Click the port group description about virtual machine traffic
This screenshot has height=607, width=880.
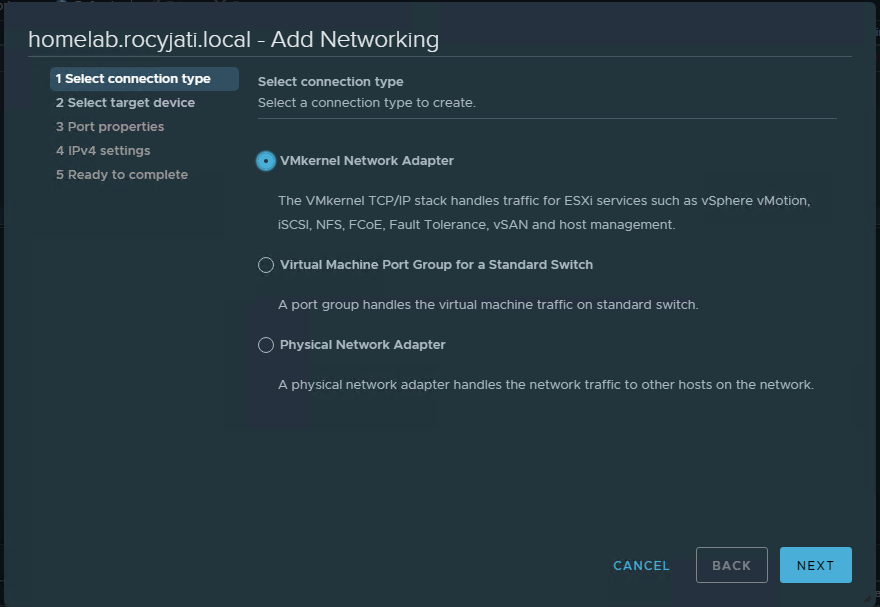[488, 305]
